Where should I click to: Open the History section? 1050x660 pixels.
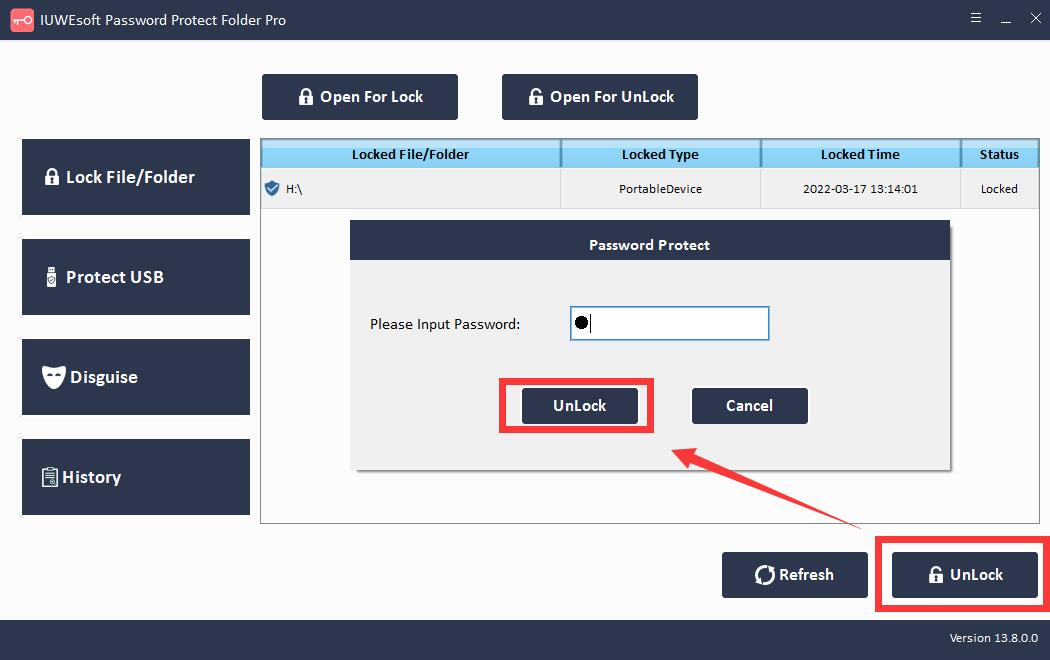click(x=136, y=477)
